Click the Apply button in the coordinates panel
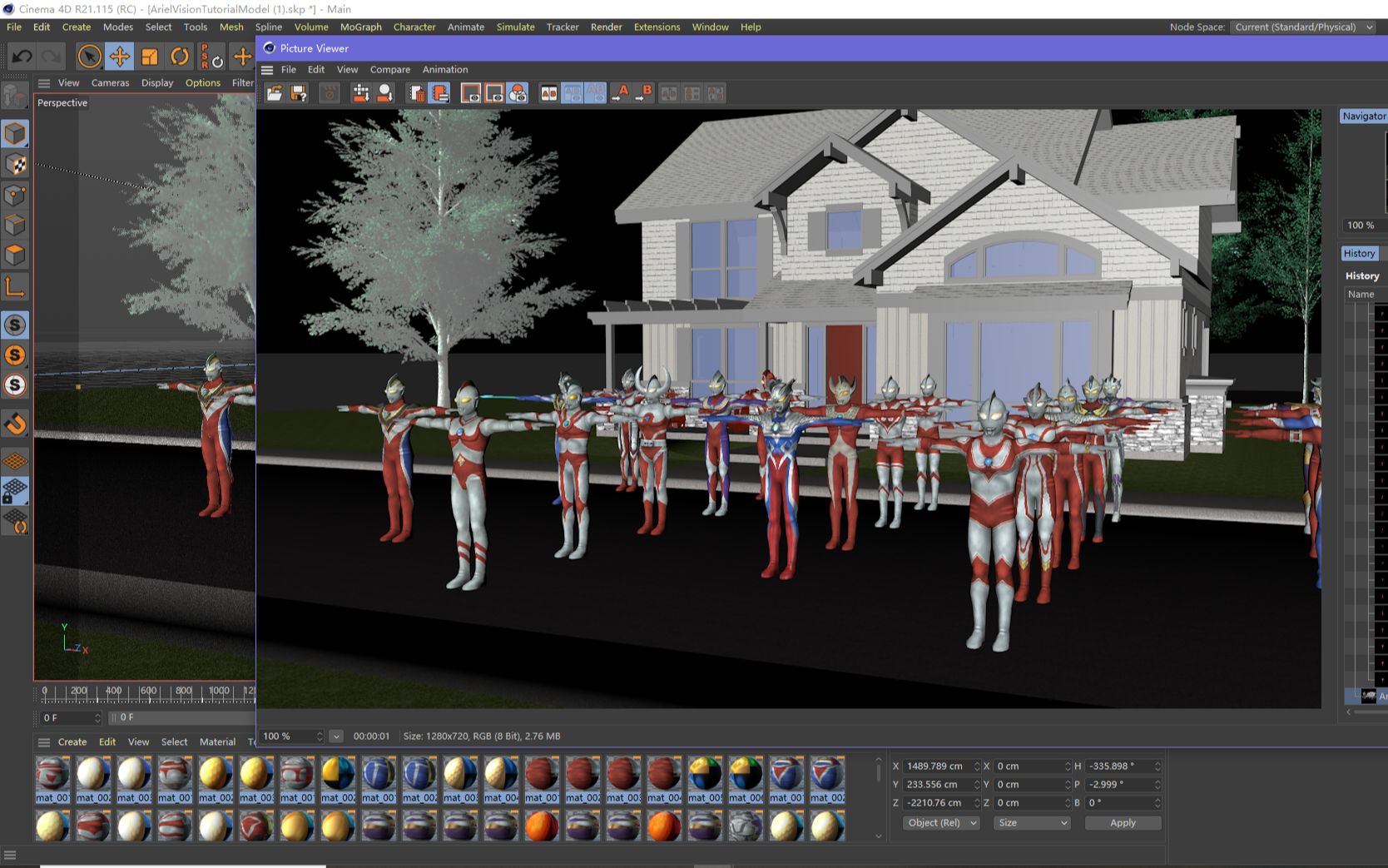Viewport: 1388px width, 868px height. 1122,822
